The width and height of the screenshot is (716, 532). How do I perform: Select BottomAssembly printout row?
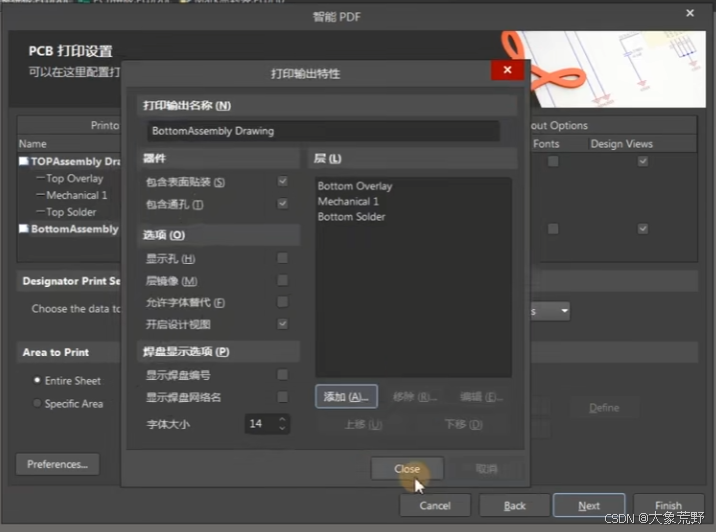click(x=74, y=229)
